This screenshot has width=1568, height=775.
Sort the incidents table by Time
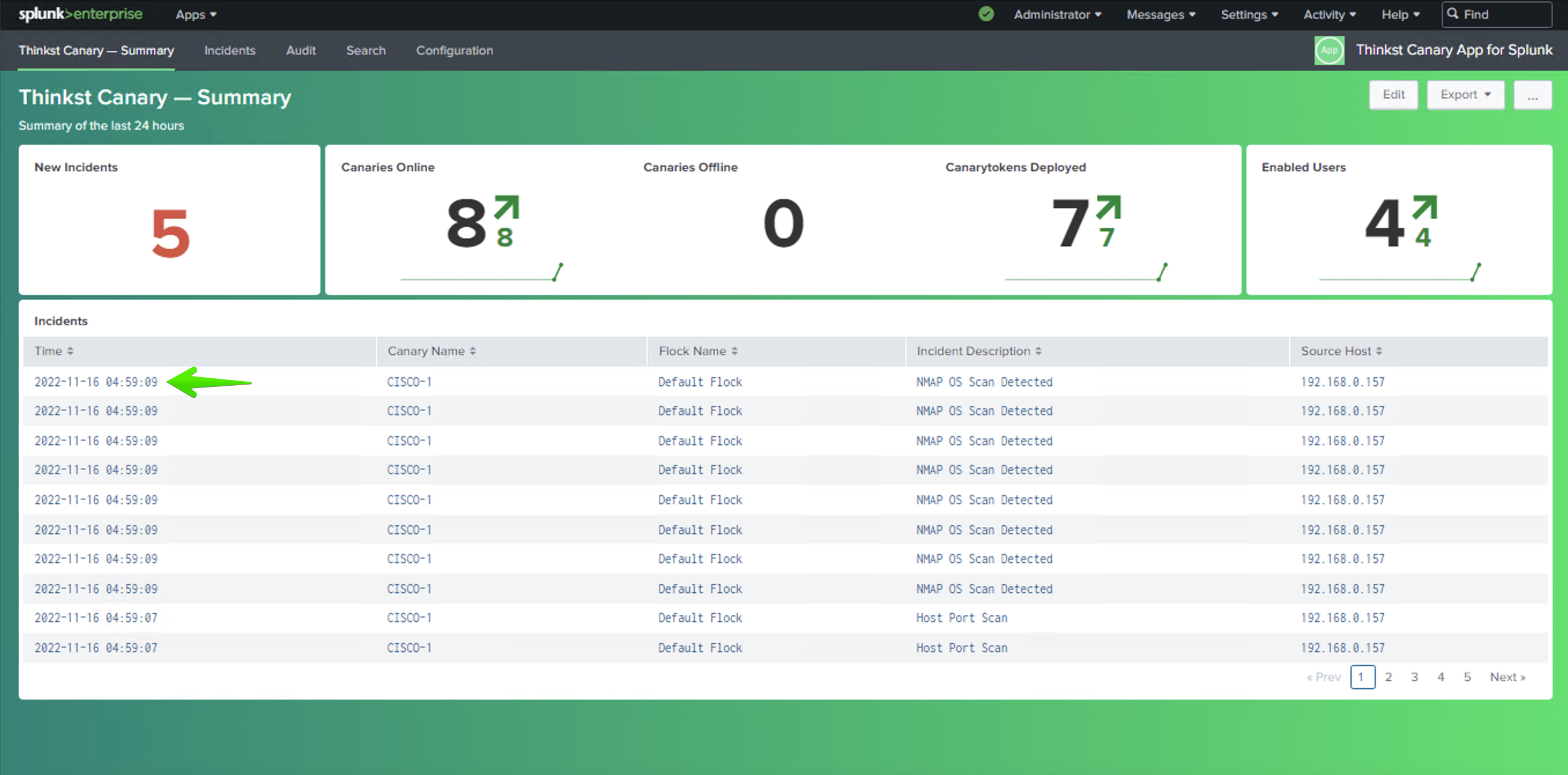click(x=54, y=351)
